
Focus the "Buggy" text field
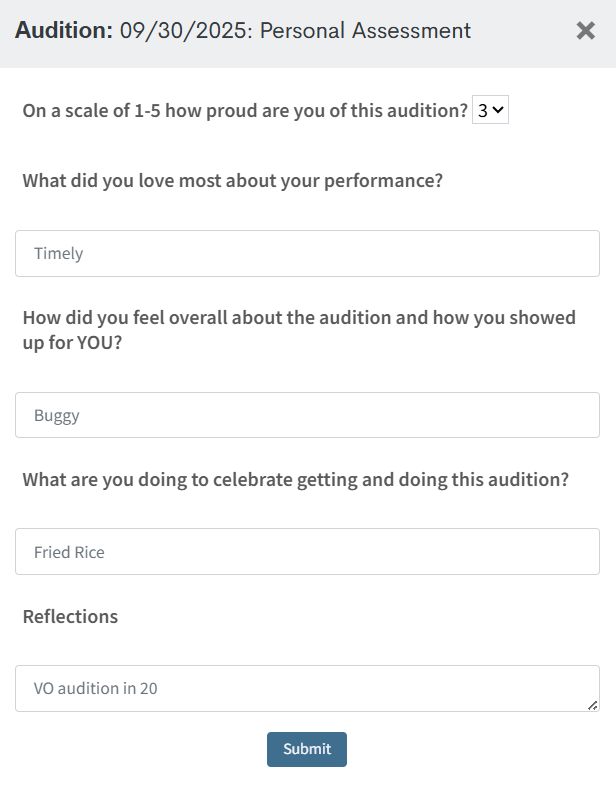(x=307, y=416)
